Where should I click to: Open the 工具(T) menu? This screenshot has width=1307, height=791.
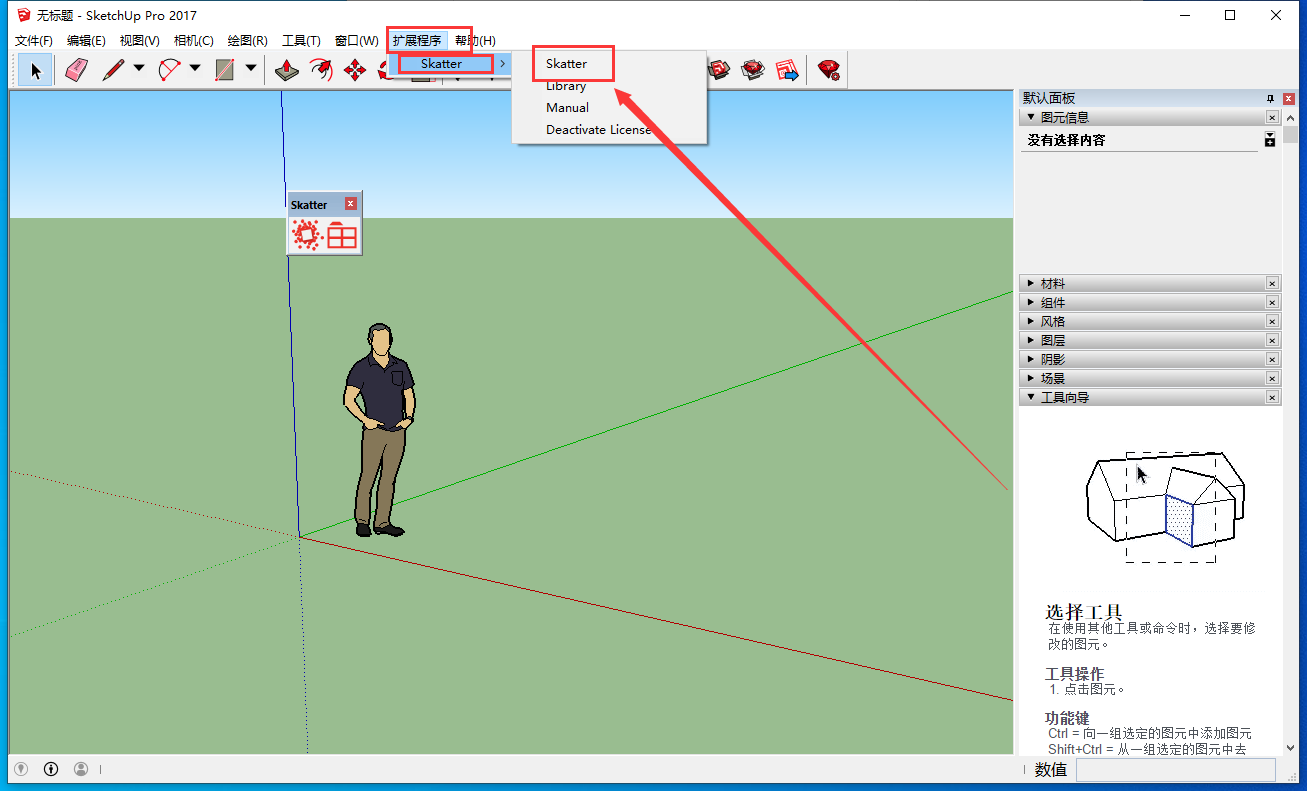click(x=301, y=41)
